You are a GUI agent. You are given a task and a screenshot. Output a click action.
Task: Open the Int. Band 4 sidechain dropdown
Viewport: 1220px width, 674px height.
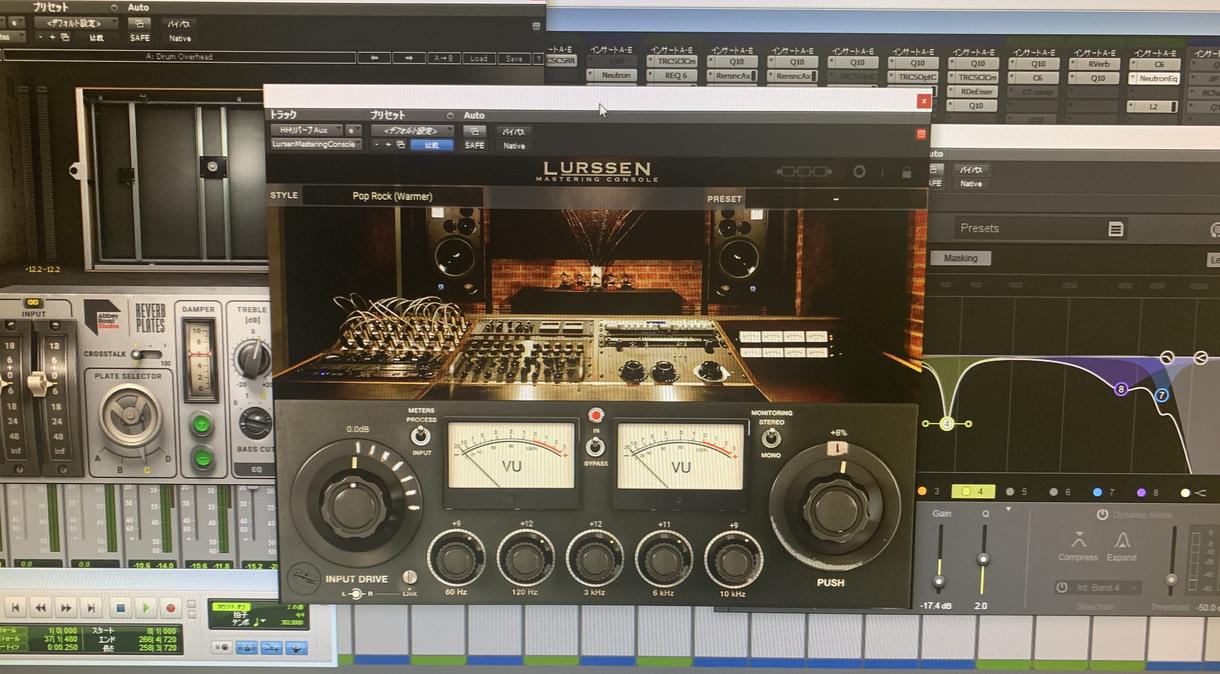click(1098, 587)
